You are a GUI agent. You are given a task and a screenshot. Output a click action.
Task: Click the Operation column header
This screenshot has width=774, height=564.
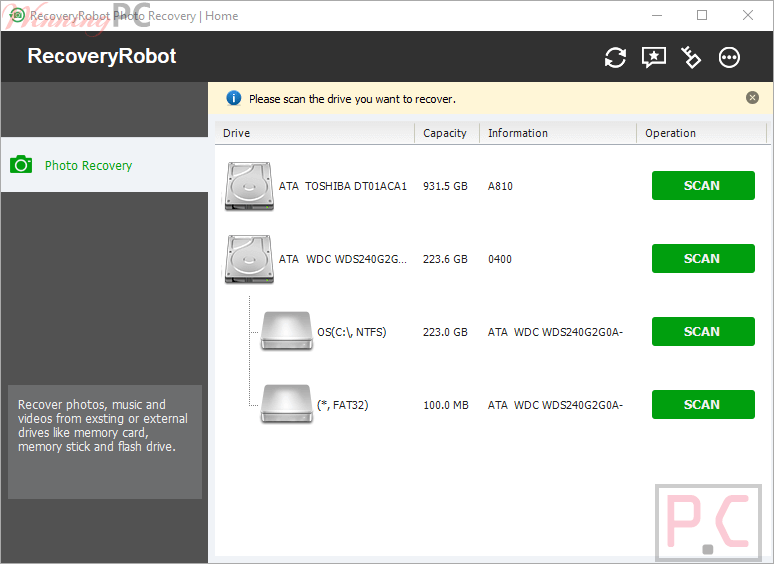click(x=701, y=133)
